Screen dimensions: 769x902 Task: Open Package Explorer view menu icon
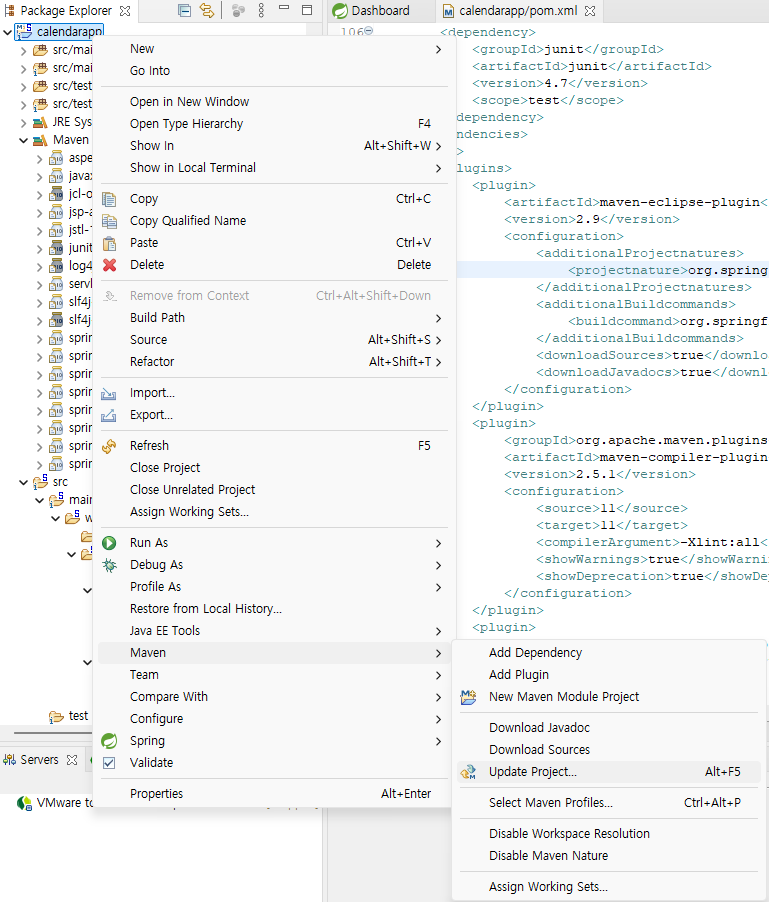tap(261, 10)
